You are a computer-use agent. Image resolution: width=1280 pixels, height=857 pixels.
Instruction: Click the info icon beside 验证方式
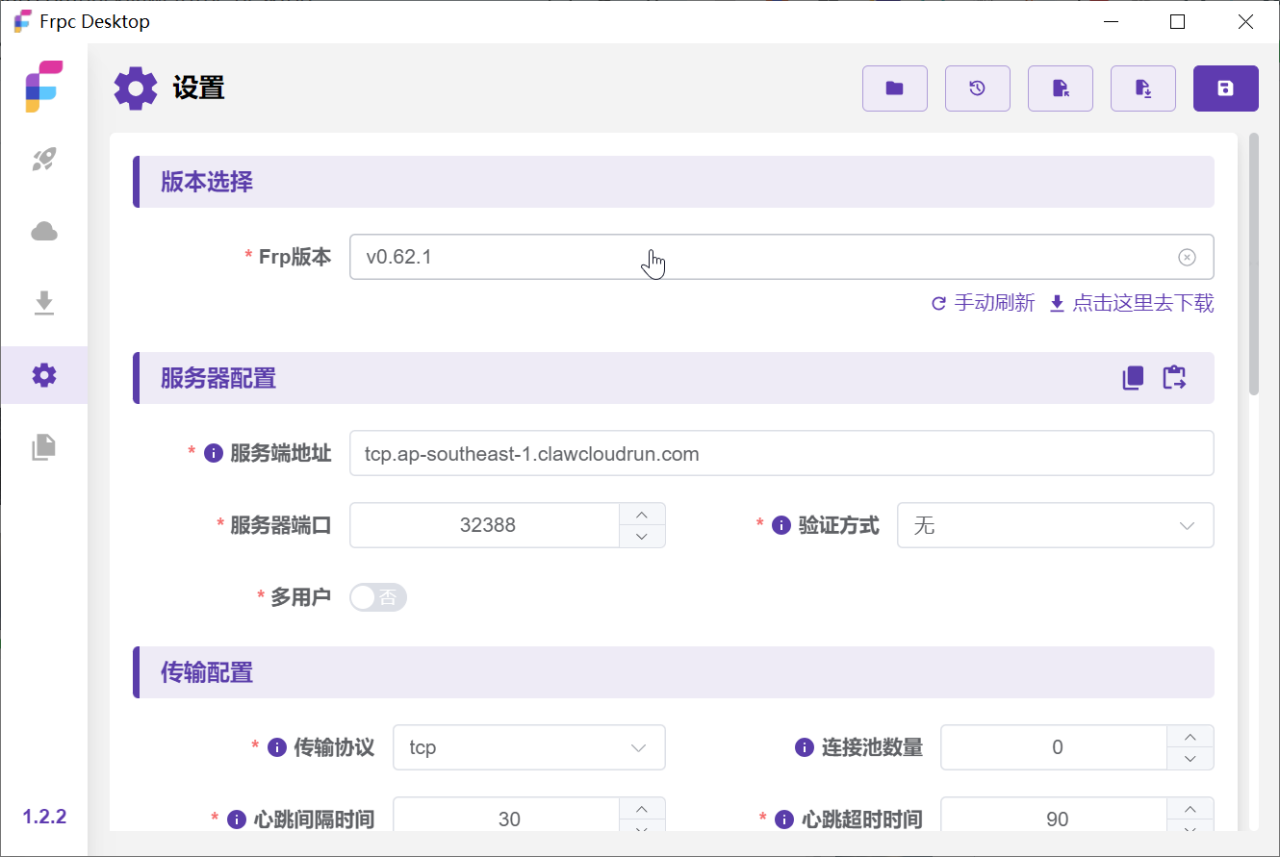coord(781,525)
